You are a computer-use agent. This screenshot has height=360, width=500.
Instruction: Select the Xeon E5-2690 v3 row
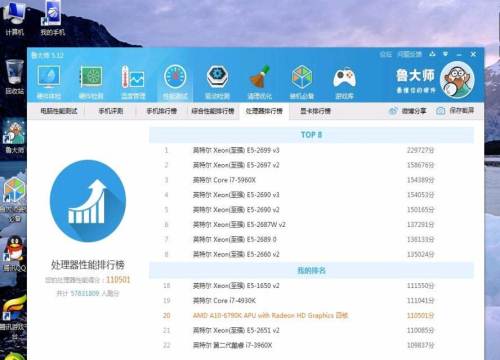pos(311,195)
